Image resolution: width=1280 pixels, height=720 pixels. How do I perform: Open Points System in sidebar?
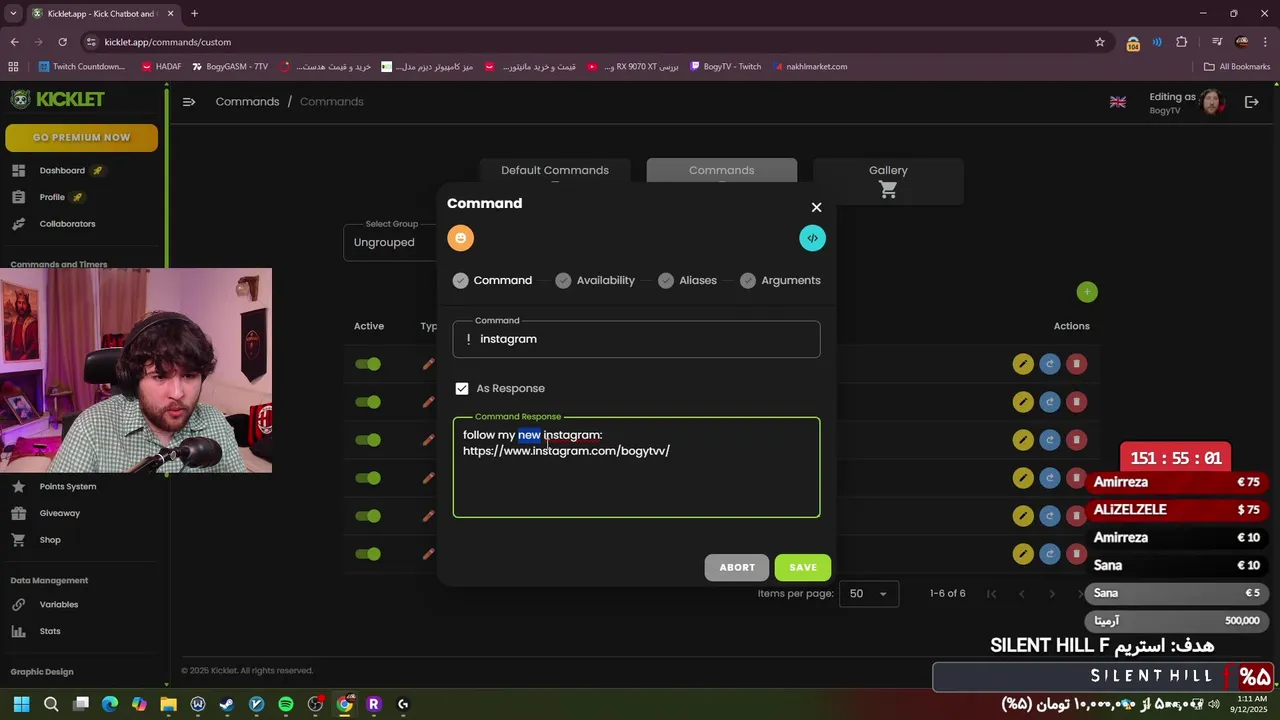click(67, 487)
